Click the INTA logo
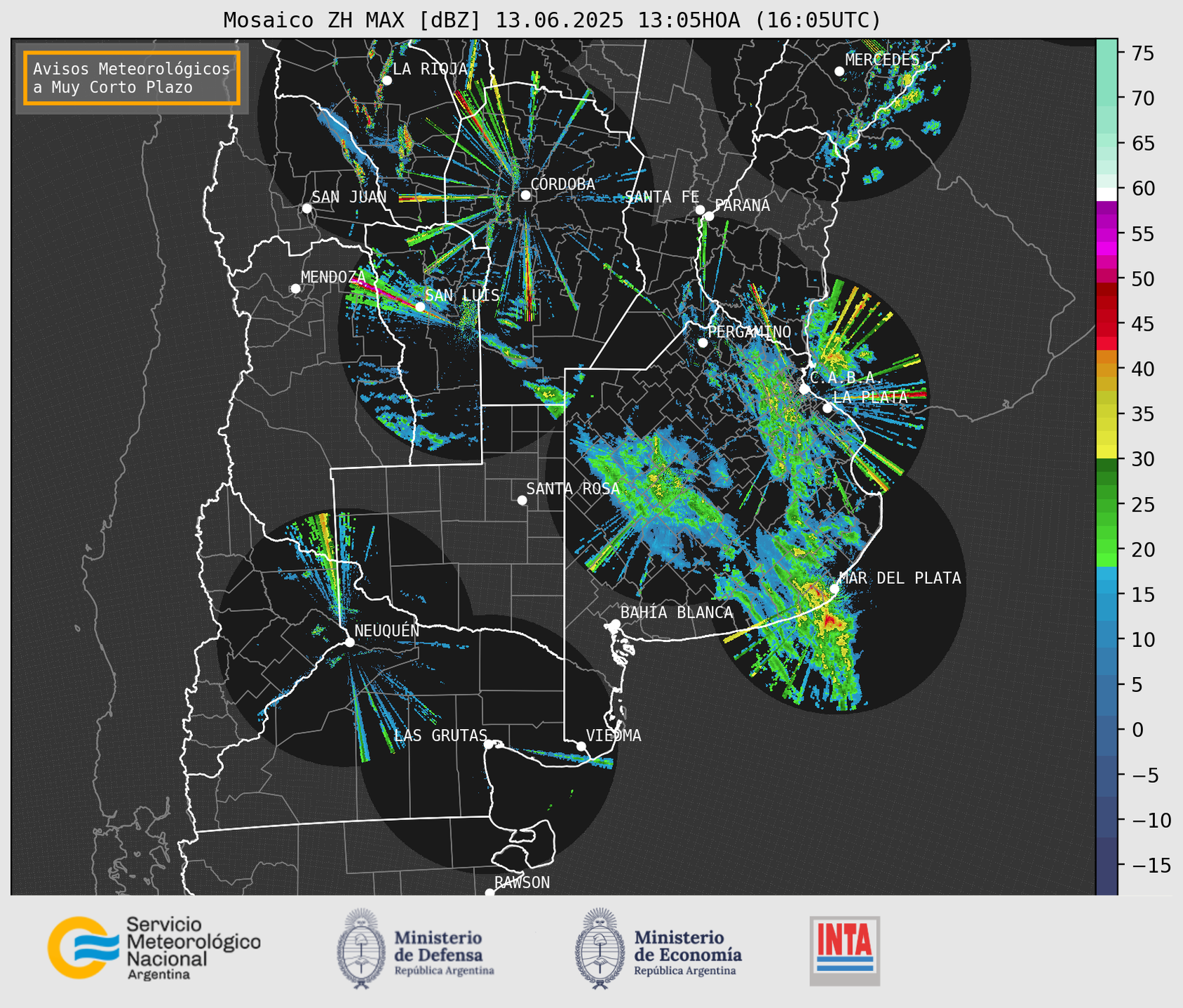1183x1008 pixels. tap(845, 951)
